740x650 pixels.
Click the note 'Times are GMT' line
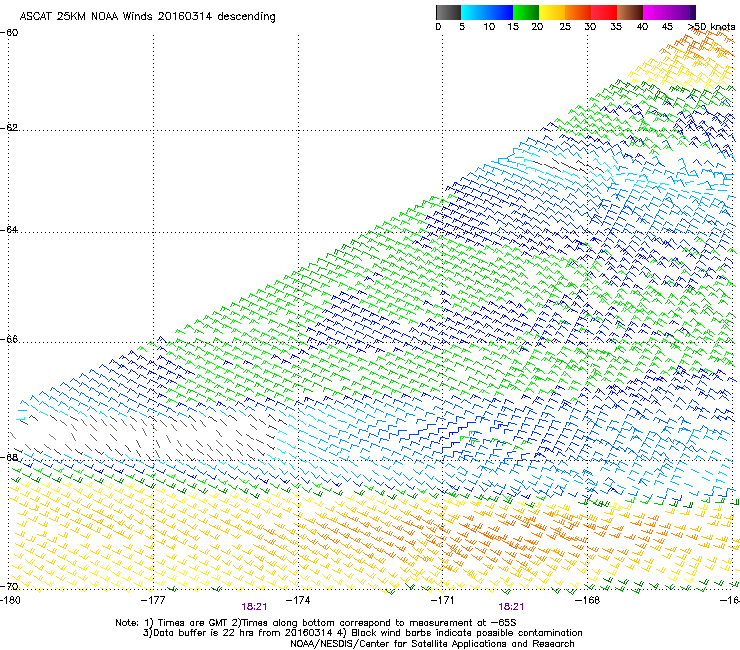click(x=316, y=623)
